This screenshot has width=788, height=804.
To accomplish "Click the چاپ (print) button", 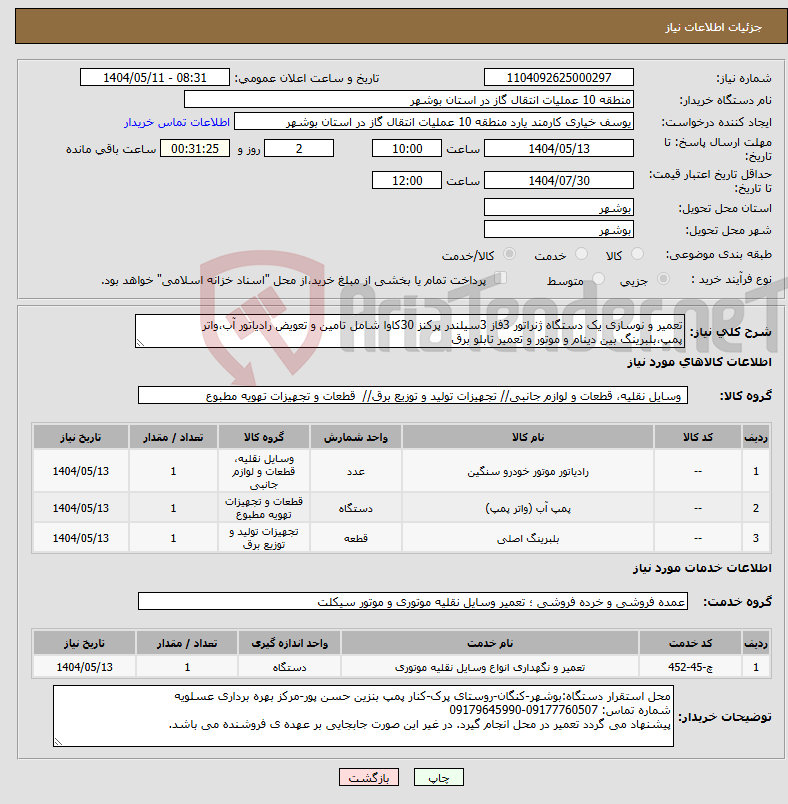I will (438, 778).
